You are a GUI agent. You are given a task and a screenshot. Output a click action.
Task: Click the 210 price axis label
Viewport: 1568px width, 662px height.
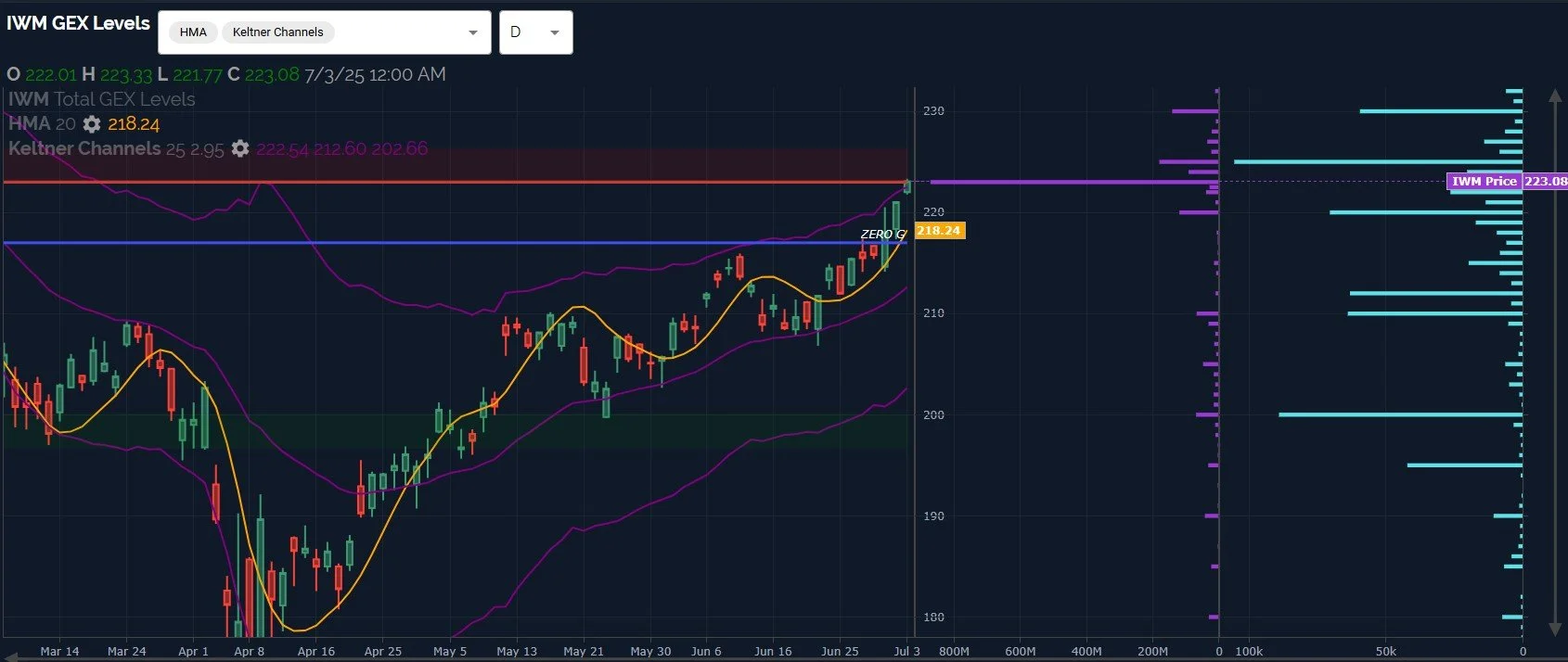[x=933, y=313]
